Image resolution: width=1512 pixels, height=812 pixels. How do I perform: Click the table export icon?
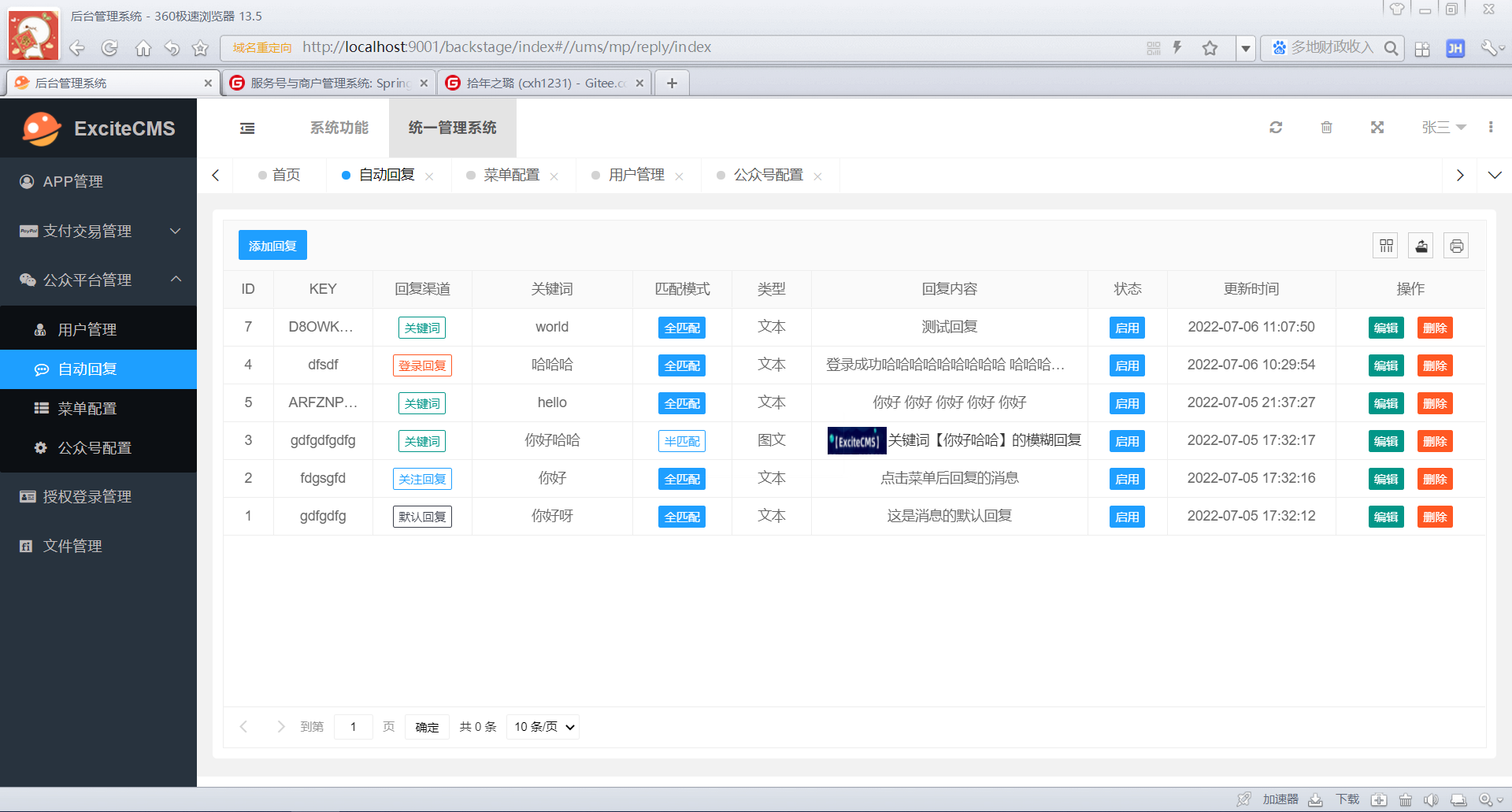1421,246
